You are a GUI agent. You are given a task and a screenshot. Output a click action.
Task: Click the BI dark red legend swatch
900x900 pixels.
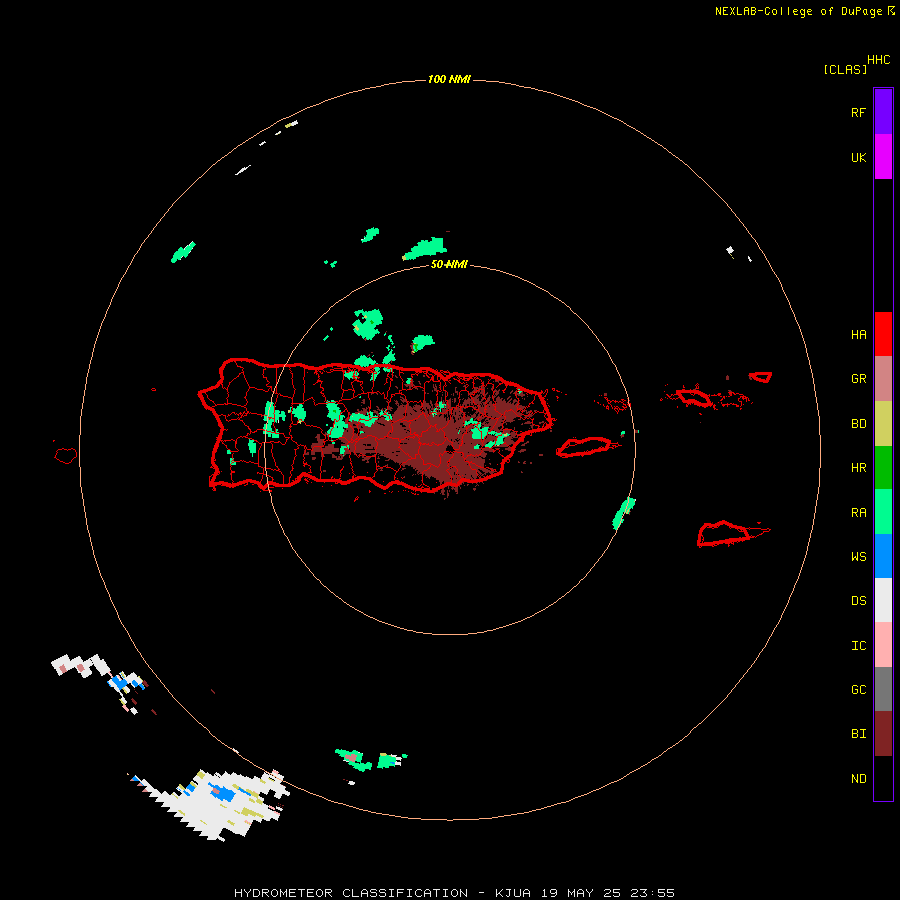click(883, 734)
